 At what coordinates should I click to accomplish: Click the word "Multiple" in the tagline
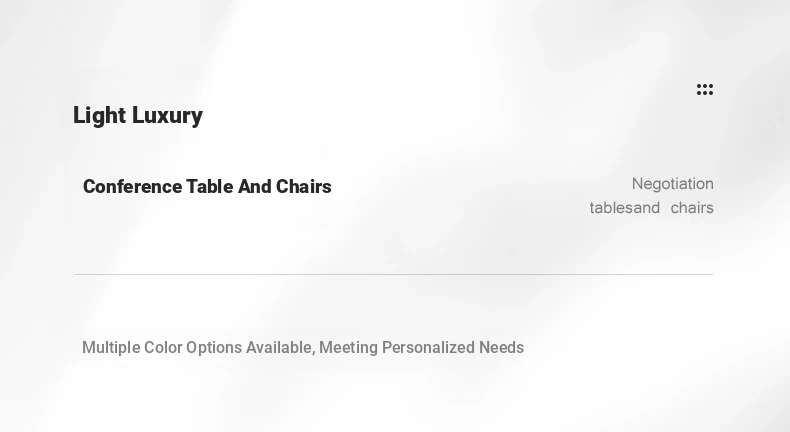(x=111, y=348)
